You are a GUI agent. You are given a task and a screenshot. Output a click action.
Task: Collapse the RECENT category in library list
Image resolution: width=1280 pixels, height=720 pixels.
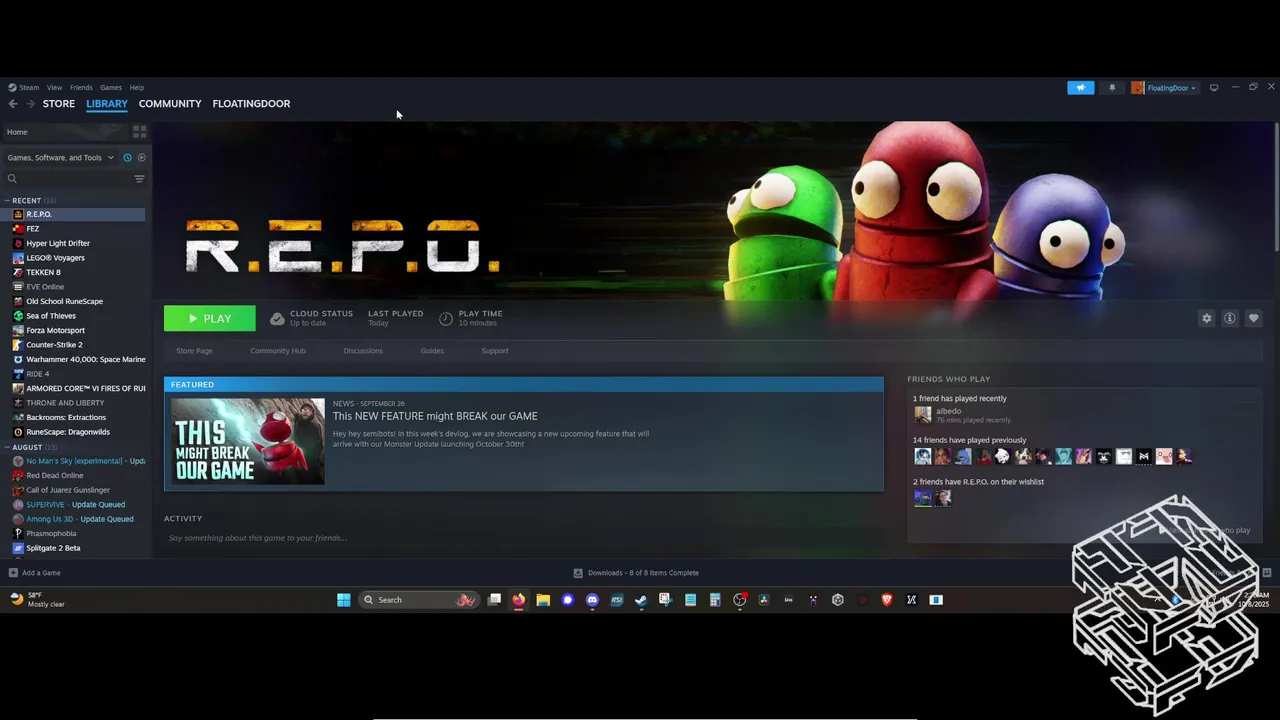click(8, 201)
